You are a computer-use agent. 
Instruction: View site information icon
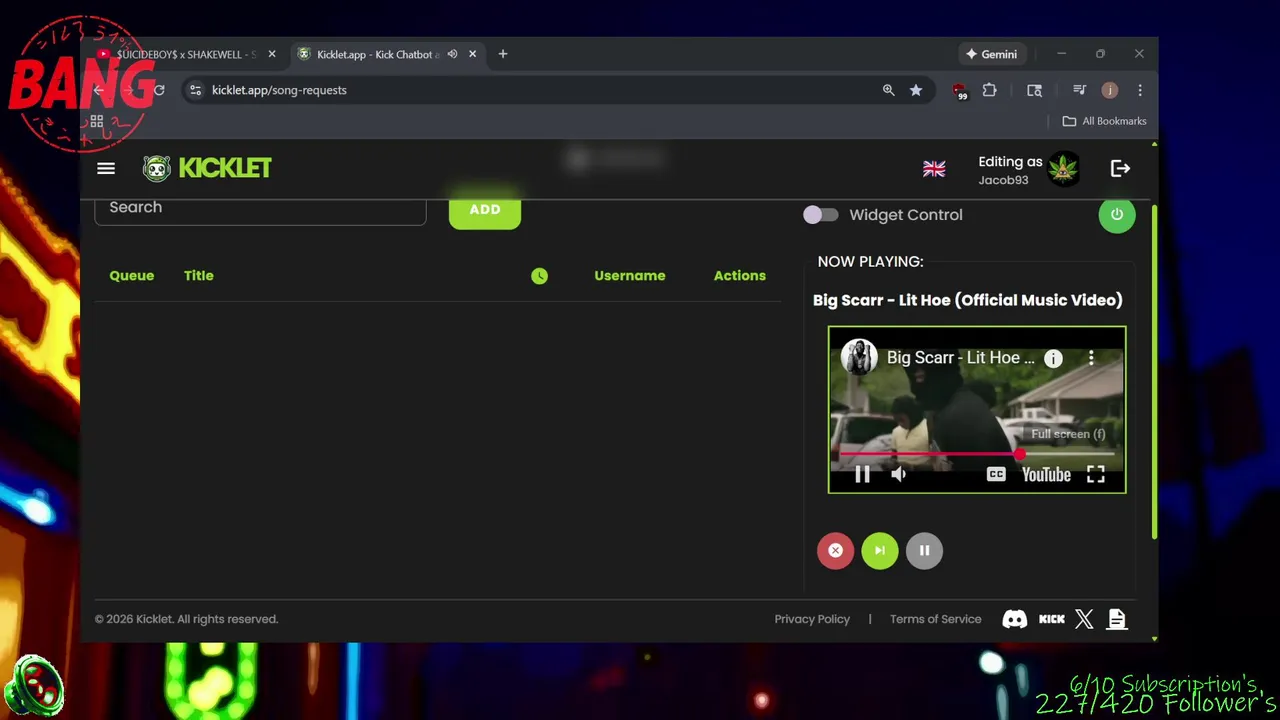pyautogui.click(x=196, y=90)
